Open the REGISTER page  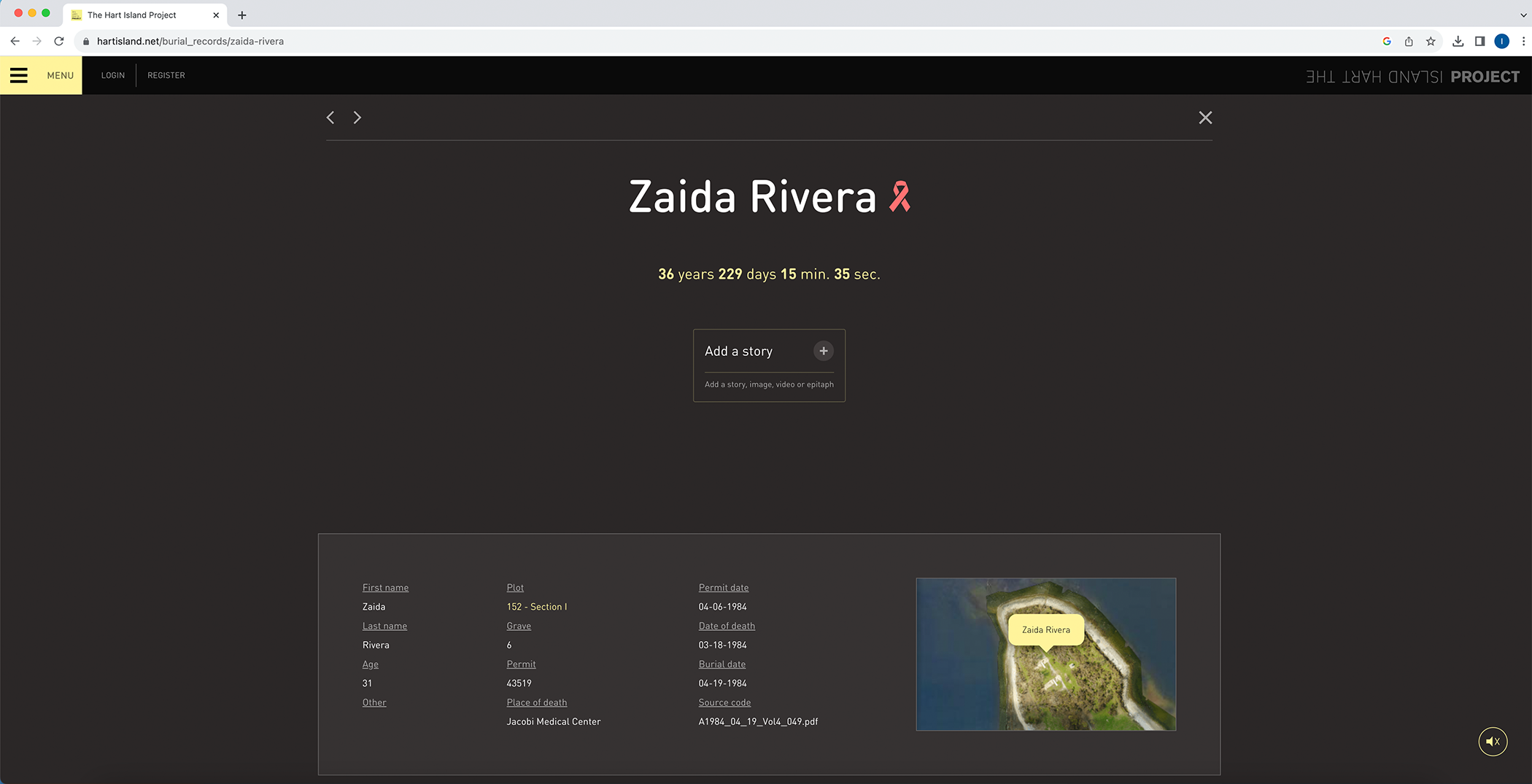(x=166, y=75)
